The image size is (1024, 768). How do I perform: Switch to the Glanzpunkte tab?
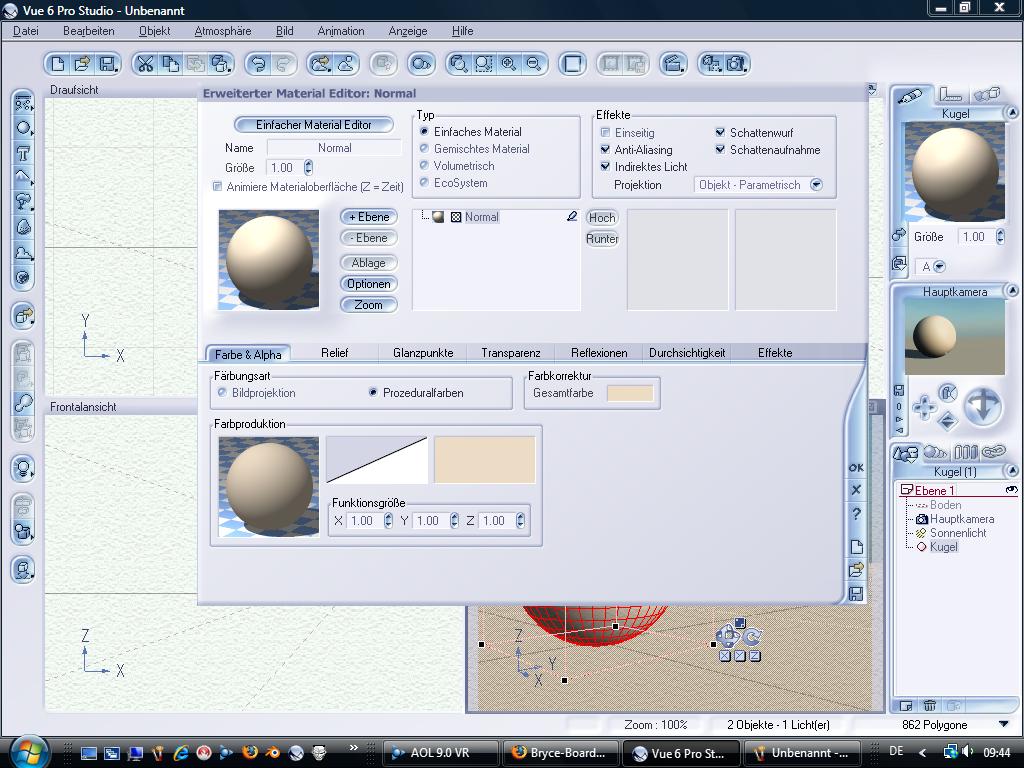[x=423, y=353]
